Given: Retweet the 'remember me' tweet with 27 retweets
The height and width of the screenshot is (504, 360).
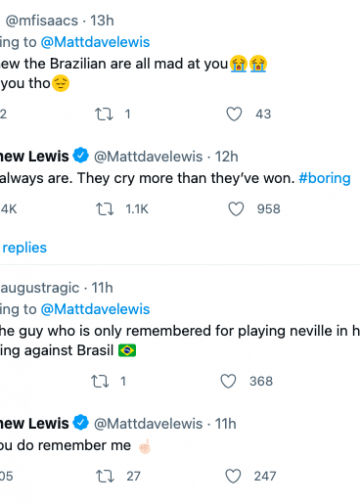Looking at the screenshot, I should [105, 476].
